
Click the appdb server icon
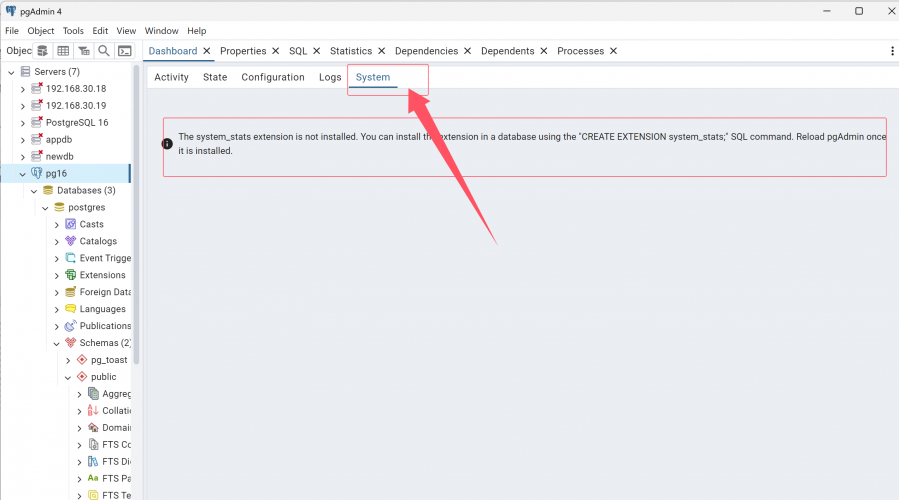(37, 139)
